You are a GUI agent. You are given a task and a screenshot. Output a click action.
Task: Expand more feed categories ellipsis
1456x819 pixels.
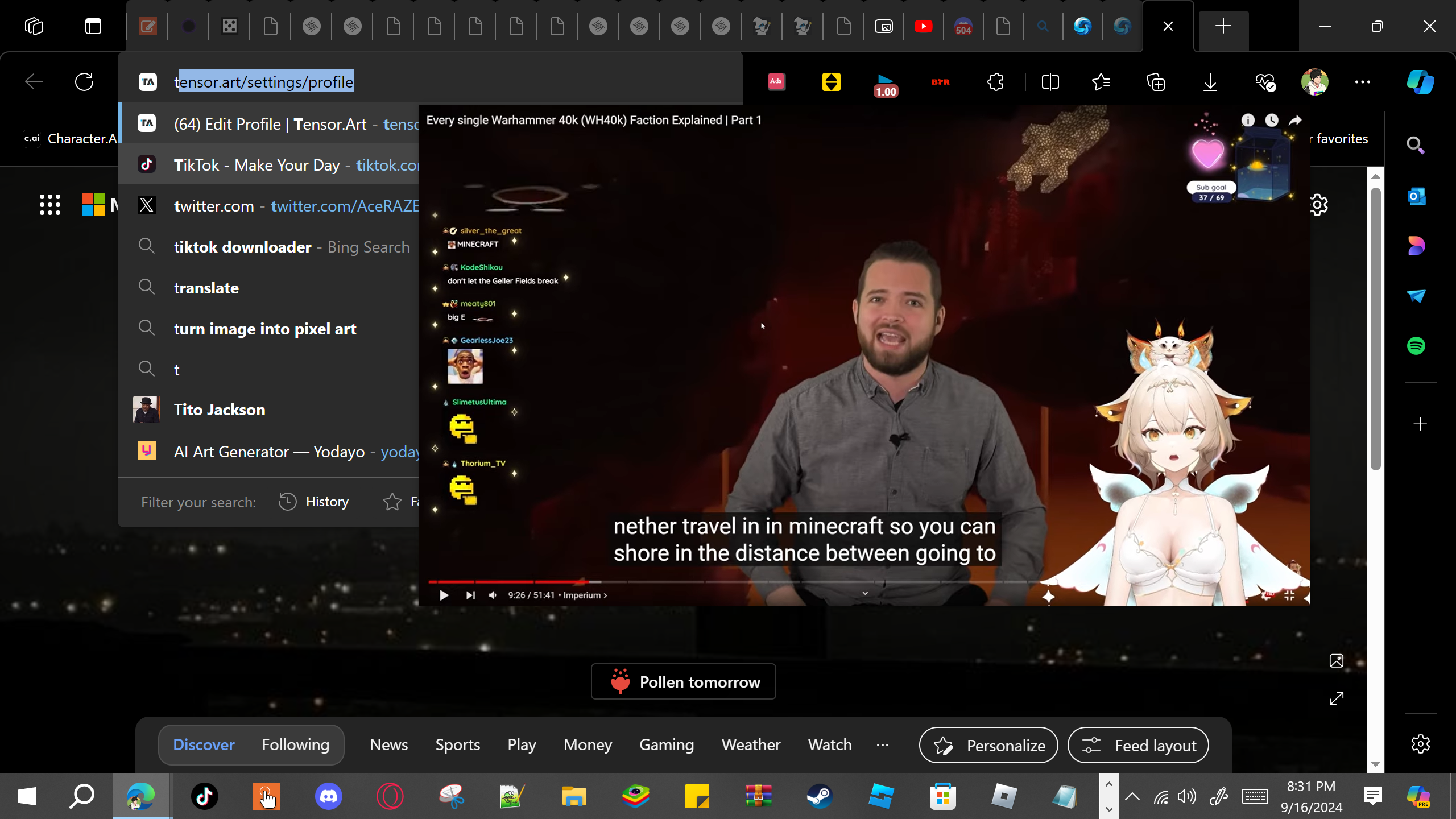pyautogui.click(x=883, y=744)
